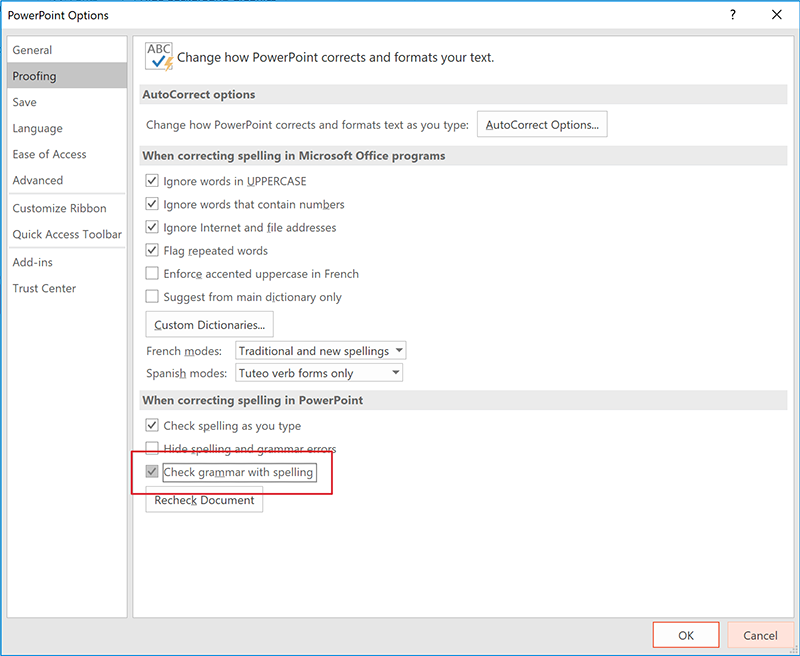
Task: Click the AutoCorrect Options button
Action: (x=542, y=125)
